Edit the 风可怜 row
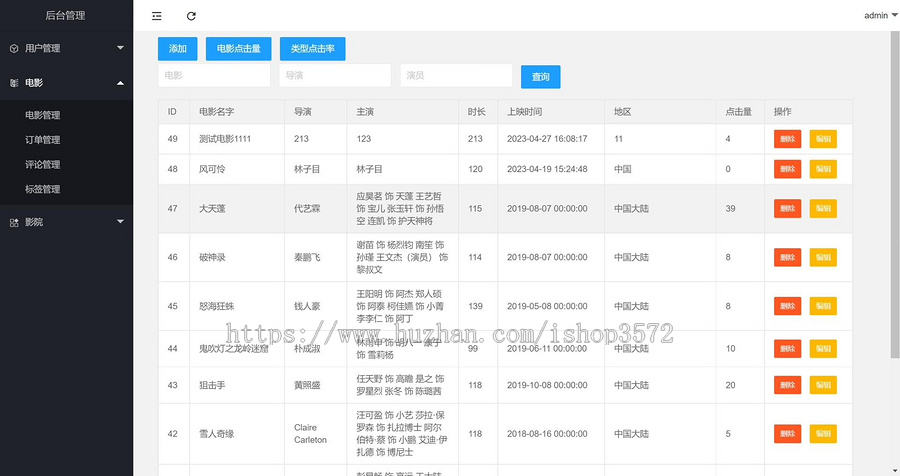The height and width of the screenshot is (476, 900). pyautogui.click(x=823, y=169)
